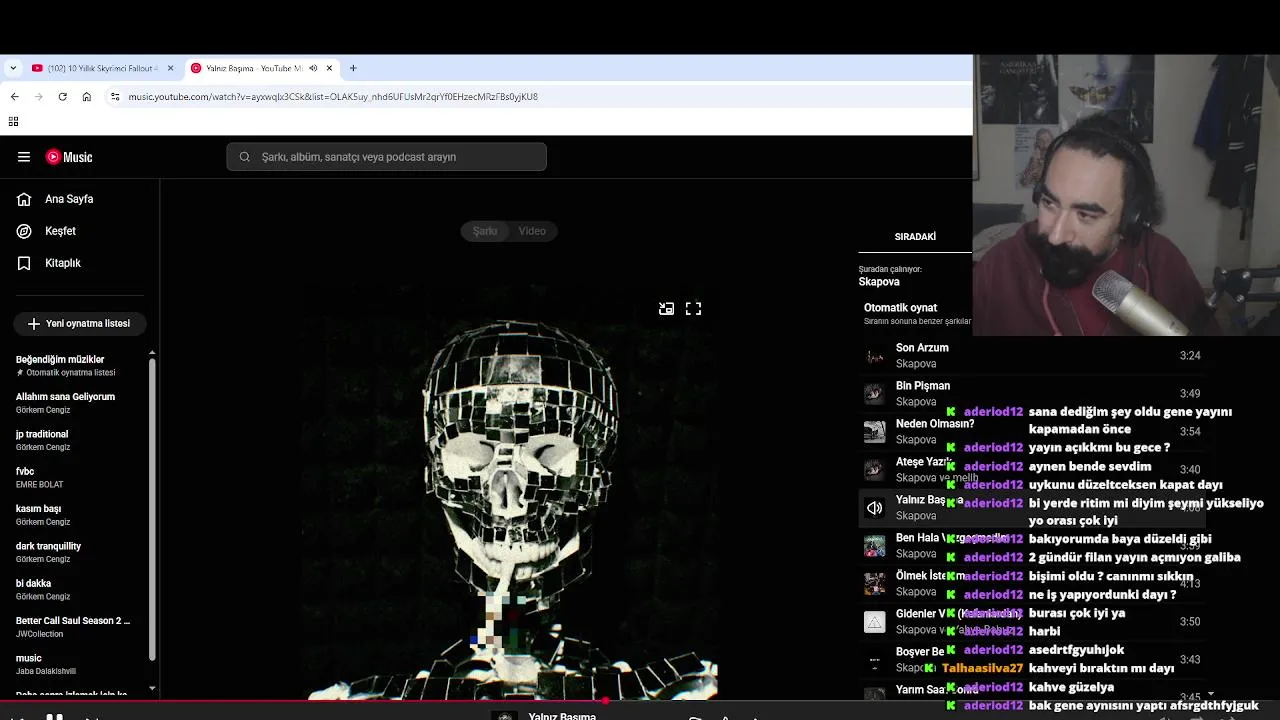1280x720 pixels.
Task: Click the Otomatik oynat label
Action: [900, 308]
